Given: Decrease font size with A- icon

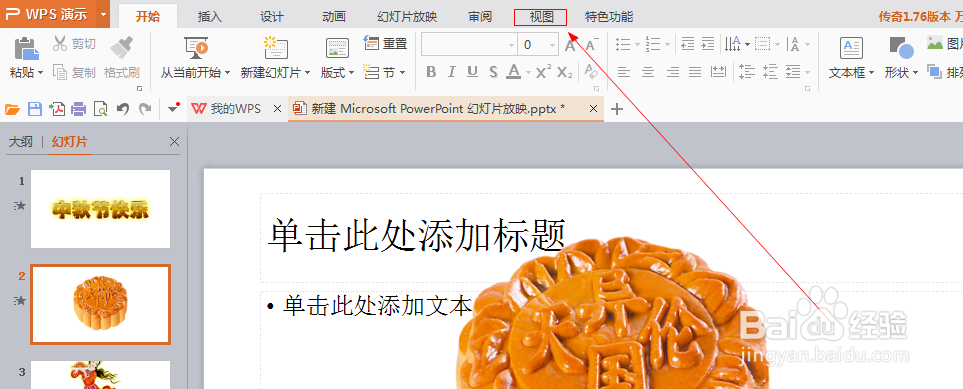Looking at the screenshot, I should pyautogui.click(x=591, y=45).
